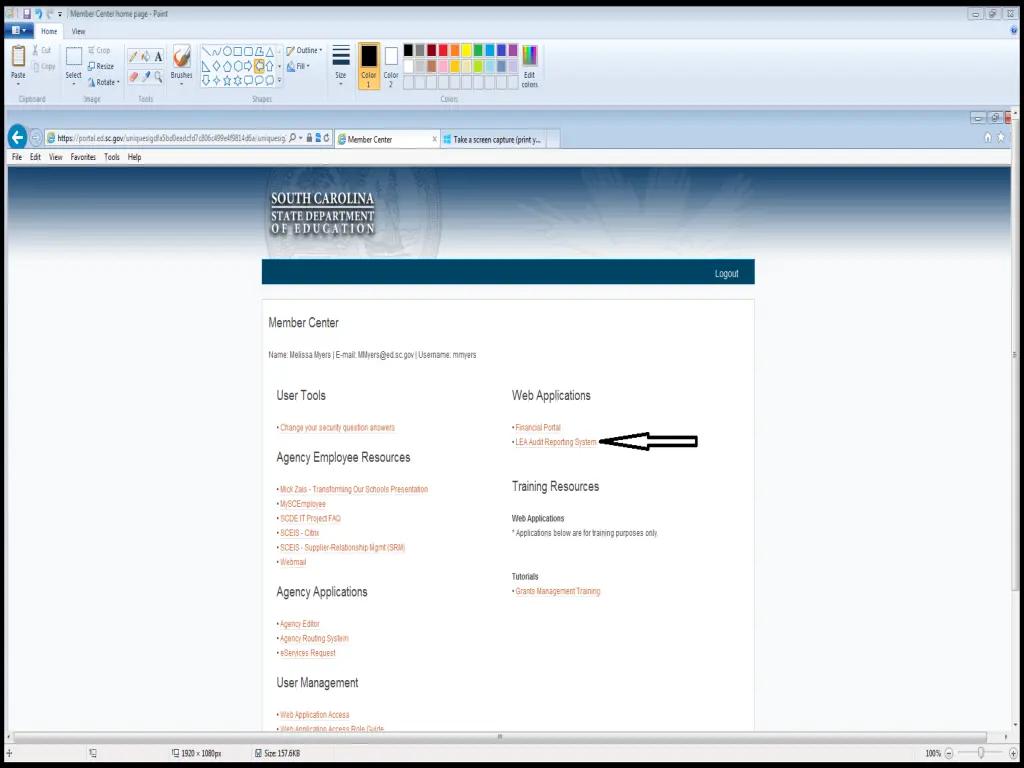Choose the Line shape
This screenshot has width=1024, height=768.
[206, 51]
